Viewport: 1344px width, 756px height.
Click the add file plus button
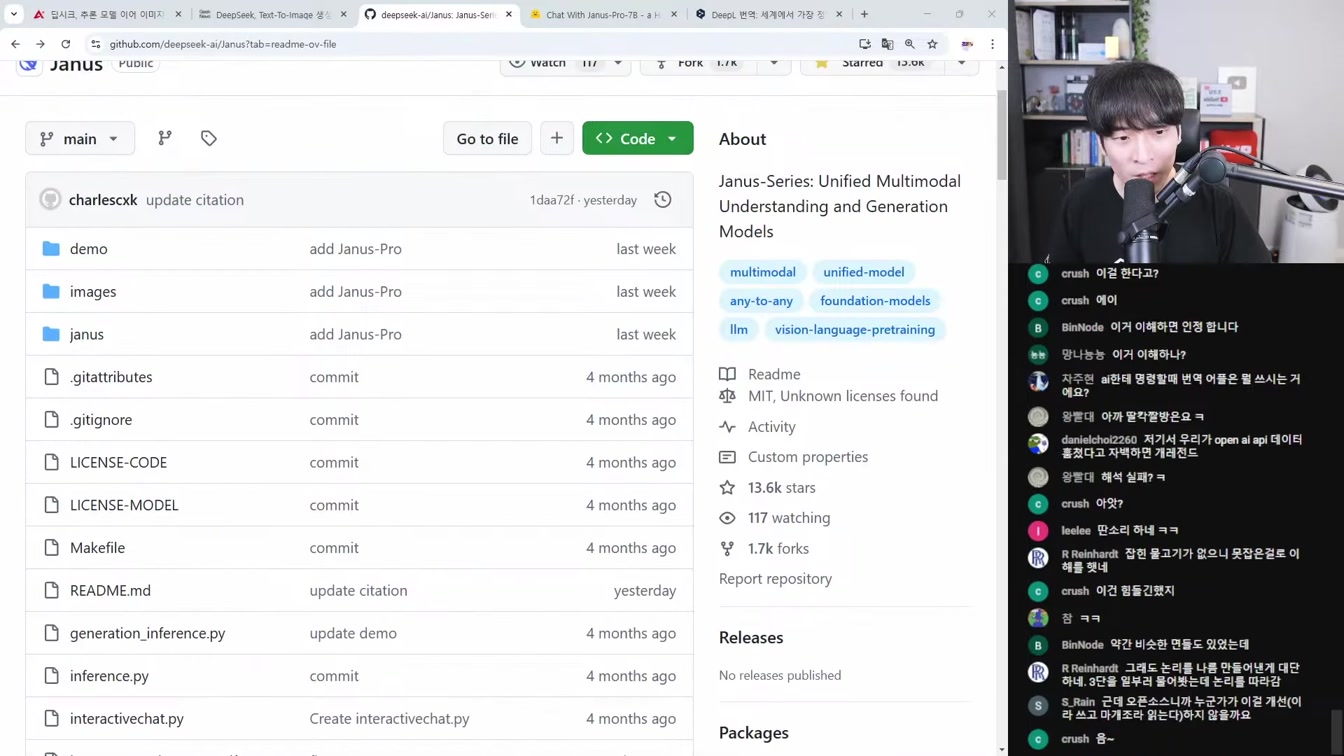click(557, 138)
